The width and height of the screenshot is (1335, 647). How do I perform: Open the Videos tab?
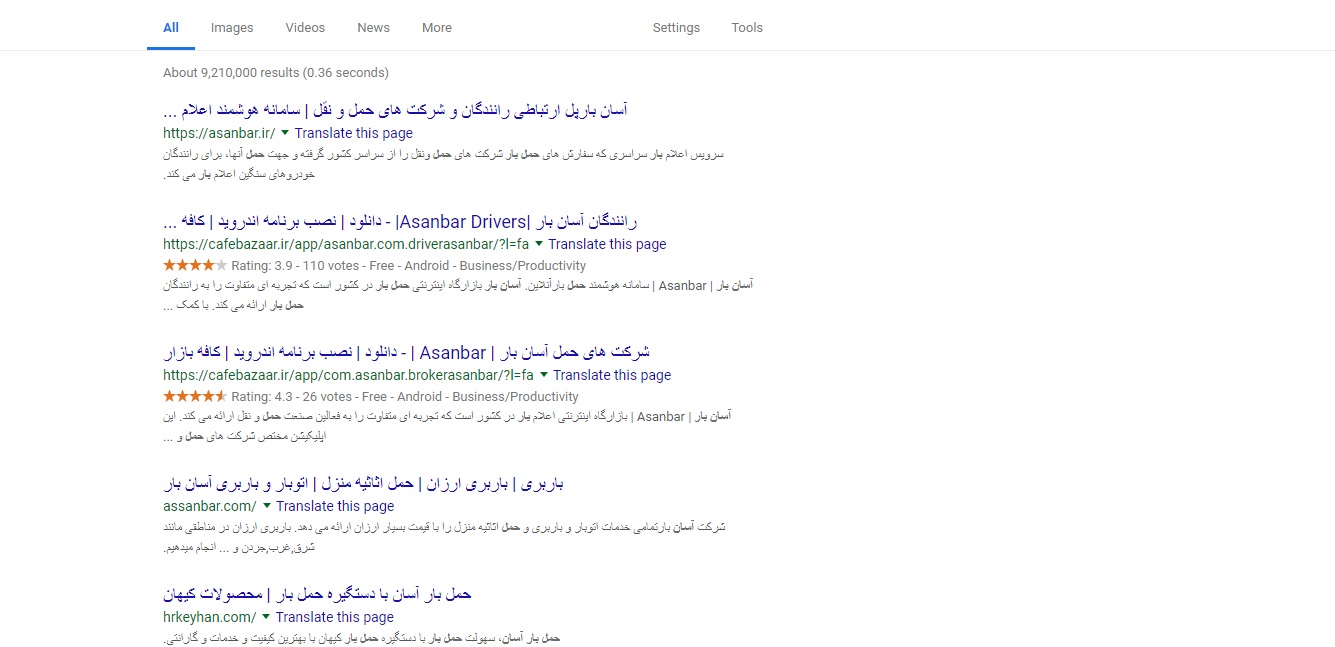tap(305, 28)
